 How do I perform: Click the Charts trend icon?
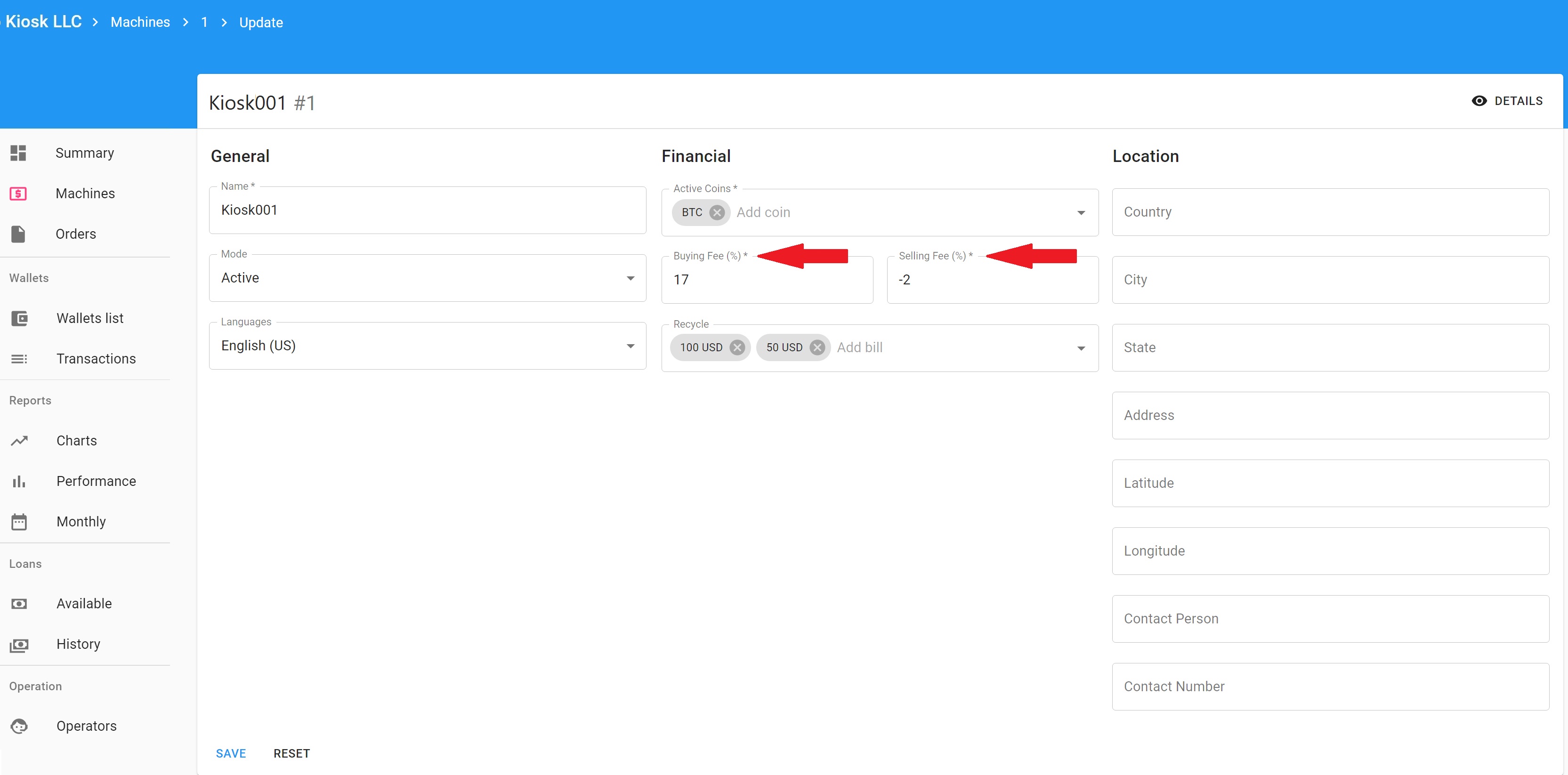19,440
